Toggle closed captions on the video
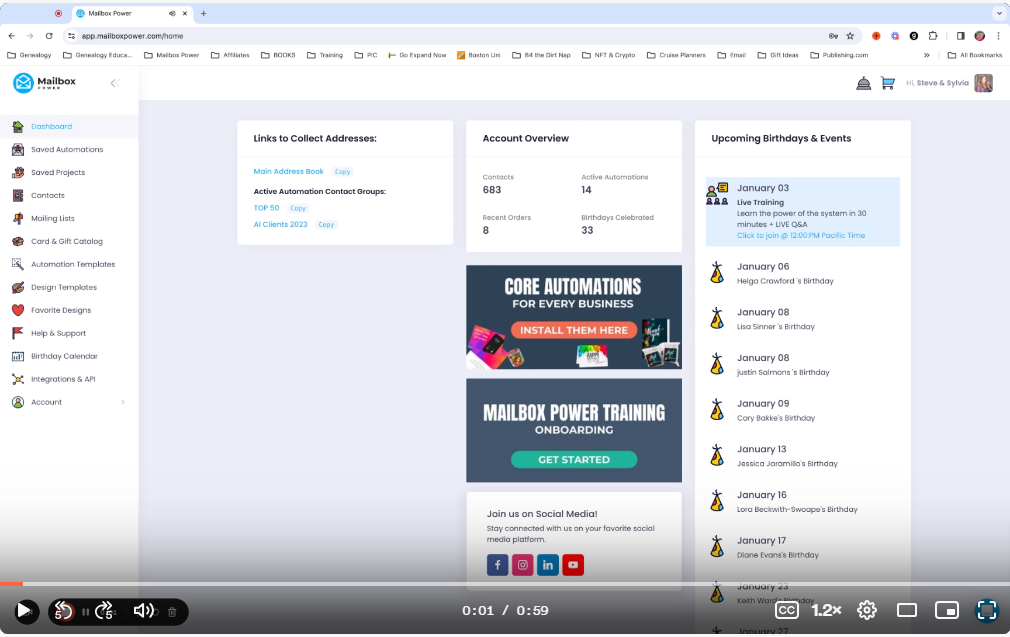The width and height of the screenshot is (1010, 637). (787, 610)
